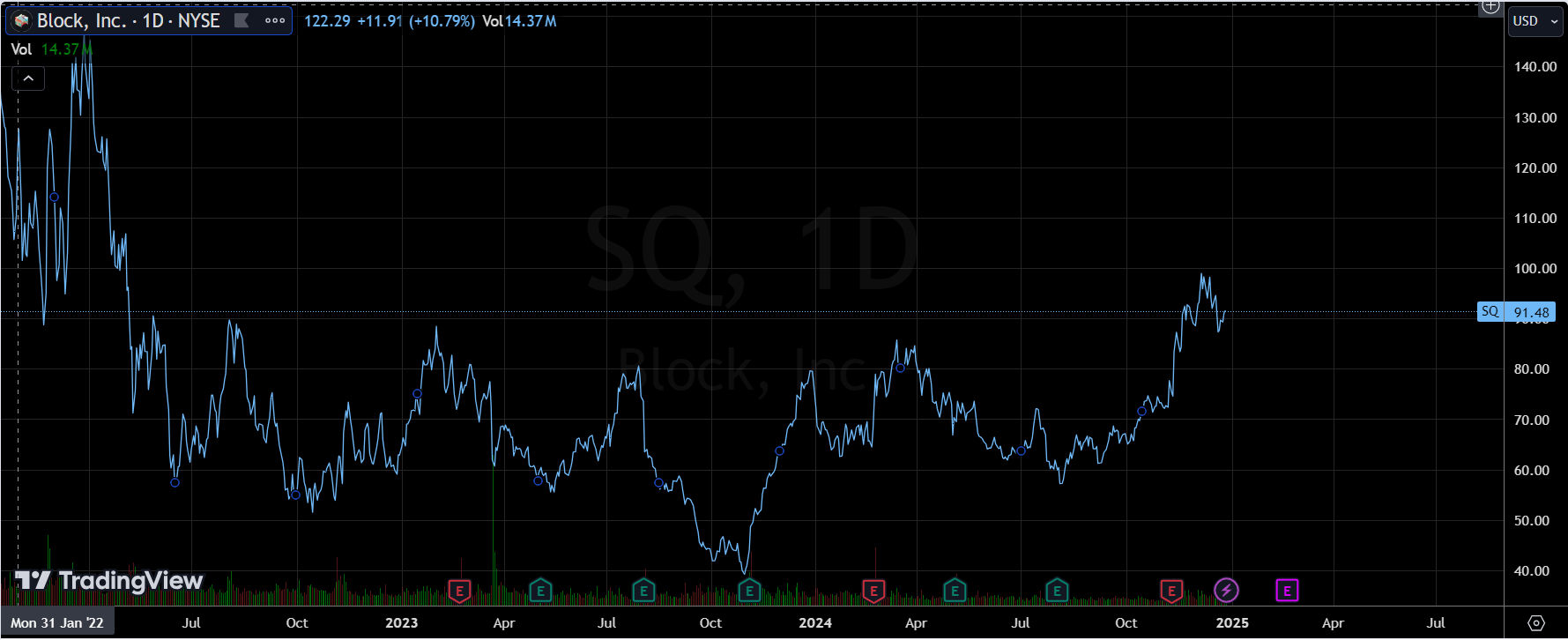
Task: Click the green earnings marker in August 2024
Action: point(1057,591)
